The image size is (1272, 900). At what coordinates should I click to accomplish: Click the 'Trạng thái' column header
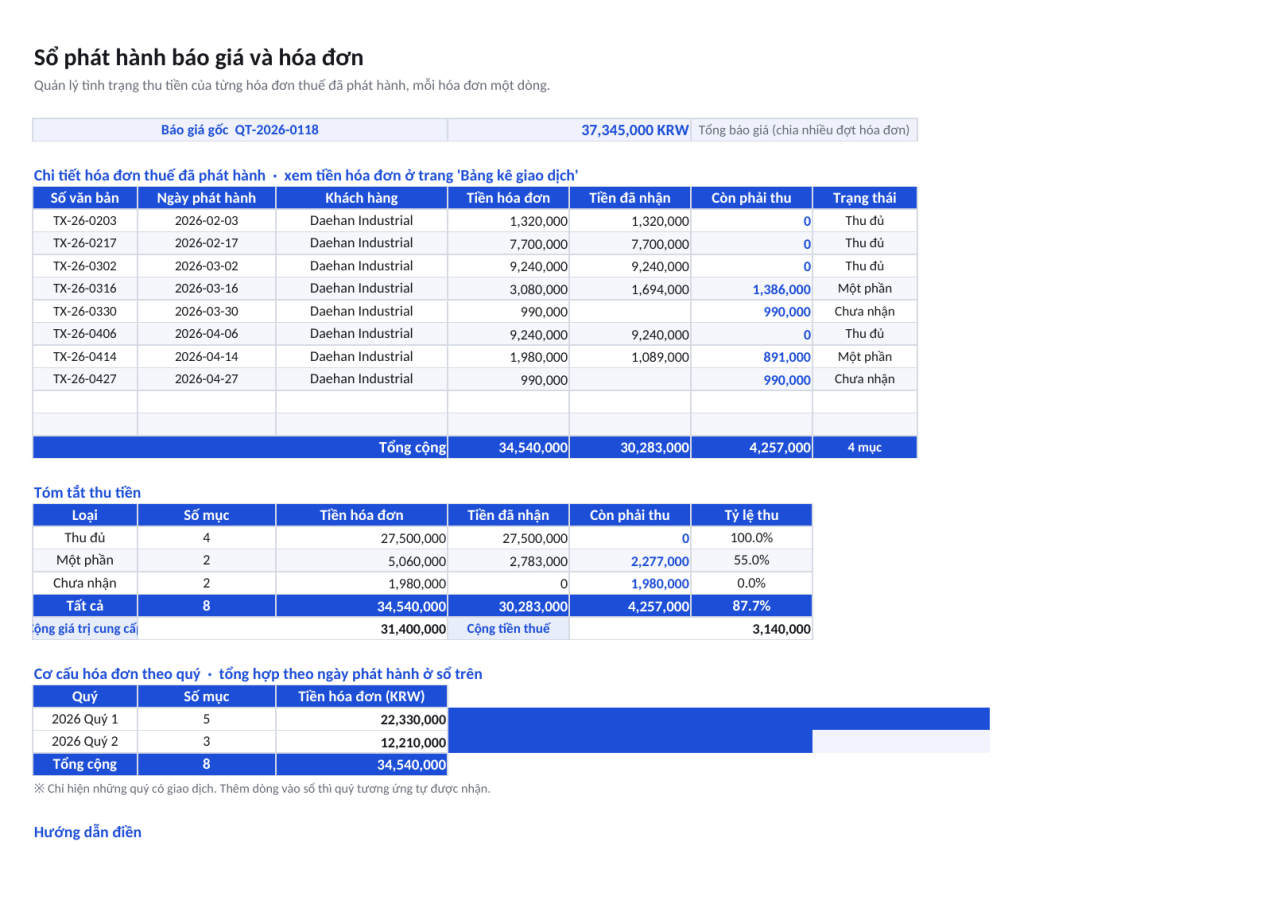tap(864, 198)
